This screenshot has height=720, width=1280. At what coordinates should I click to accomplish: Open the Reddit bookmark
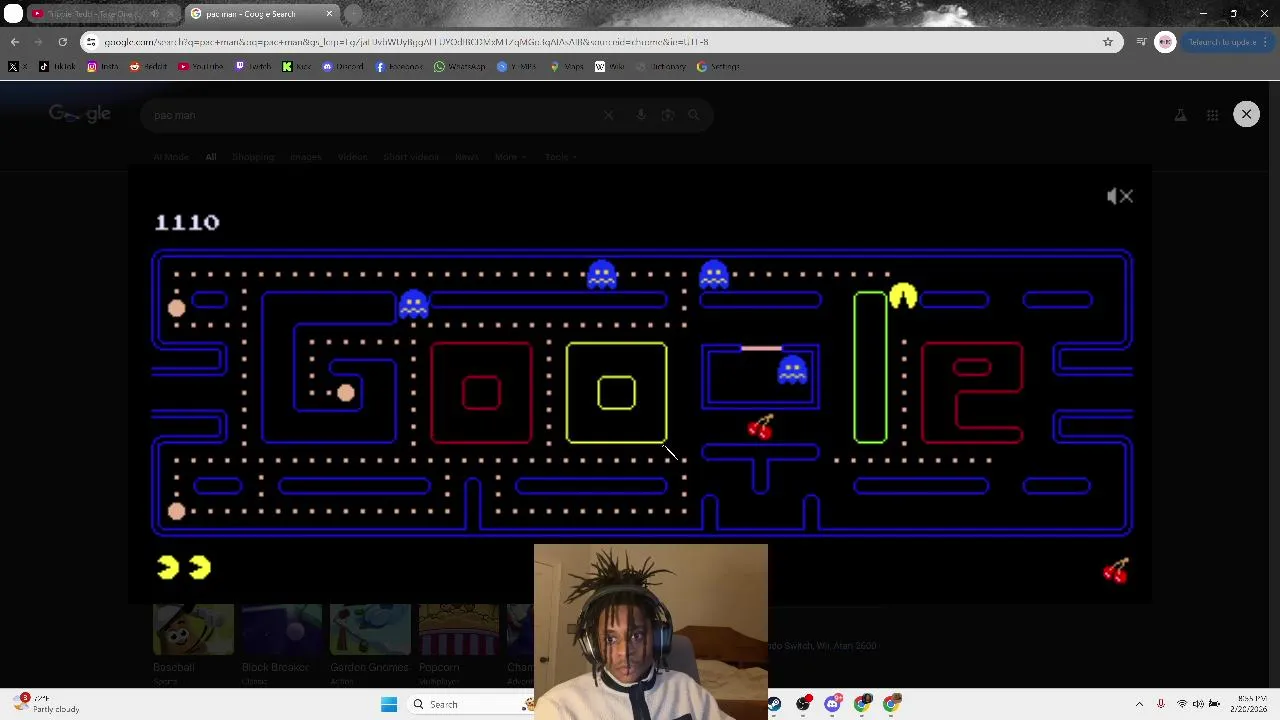149,67
